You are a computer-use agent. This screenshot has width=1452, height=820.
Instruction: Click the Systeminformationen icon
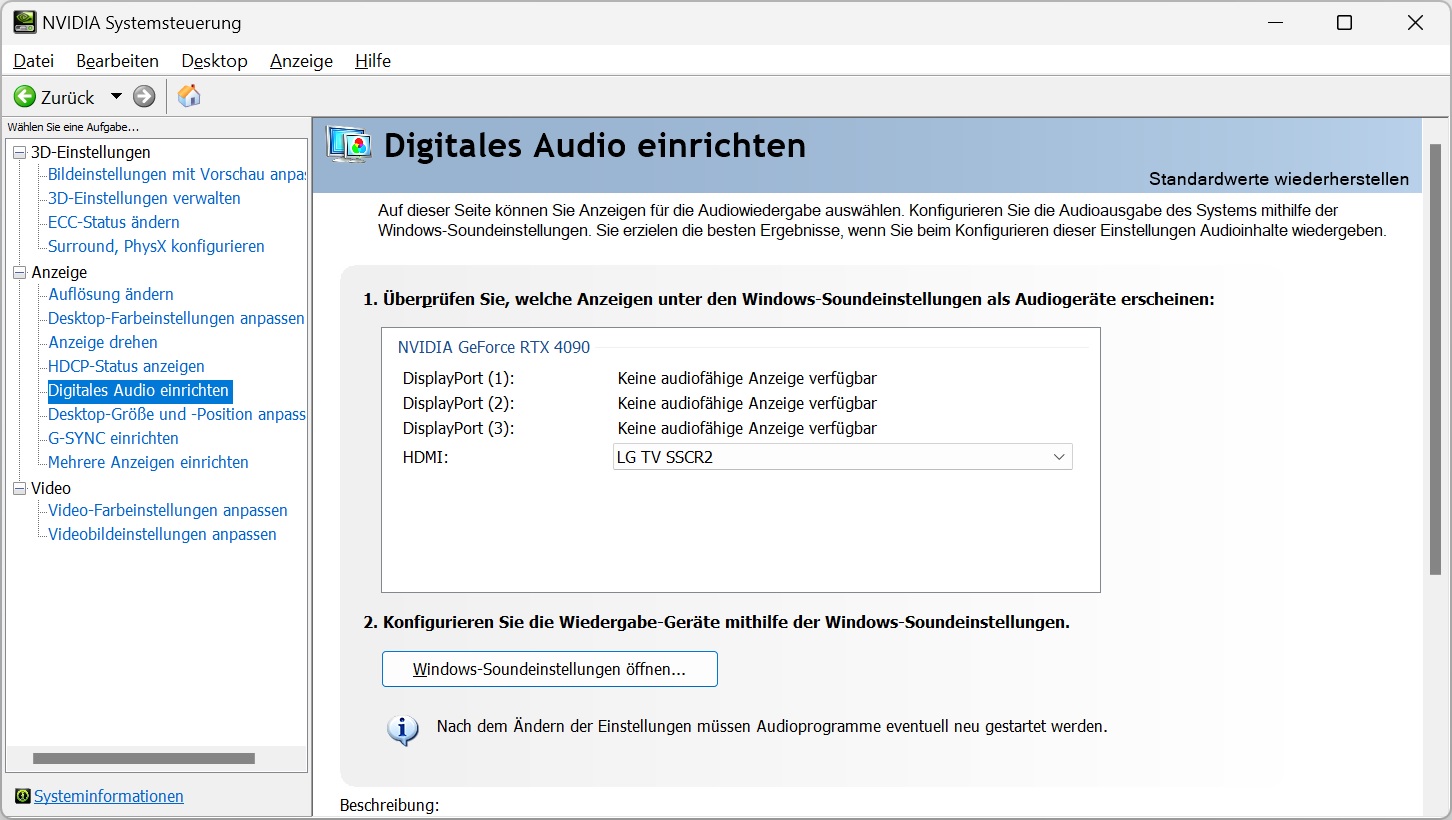tap(22, 797)
